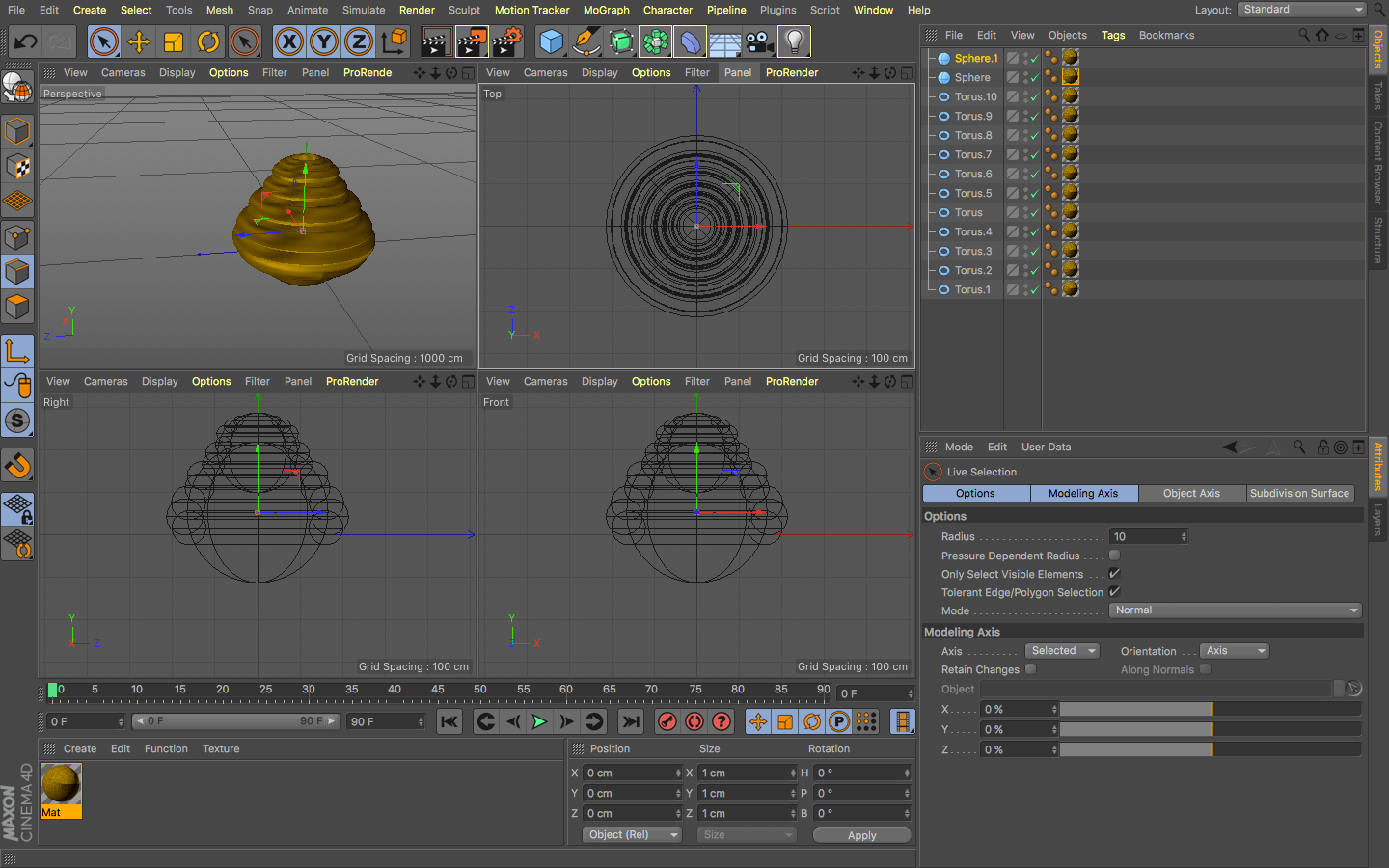1389x868 pixels.
Task: Click the Record Active Objects key button
Action: point(667,721)
